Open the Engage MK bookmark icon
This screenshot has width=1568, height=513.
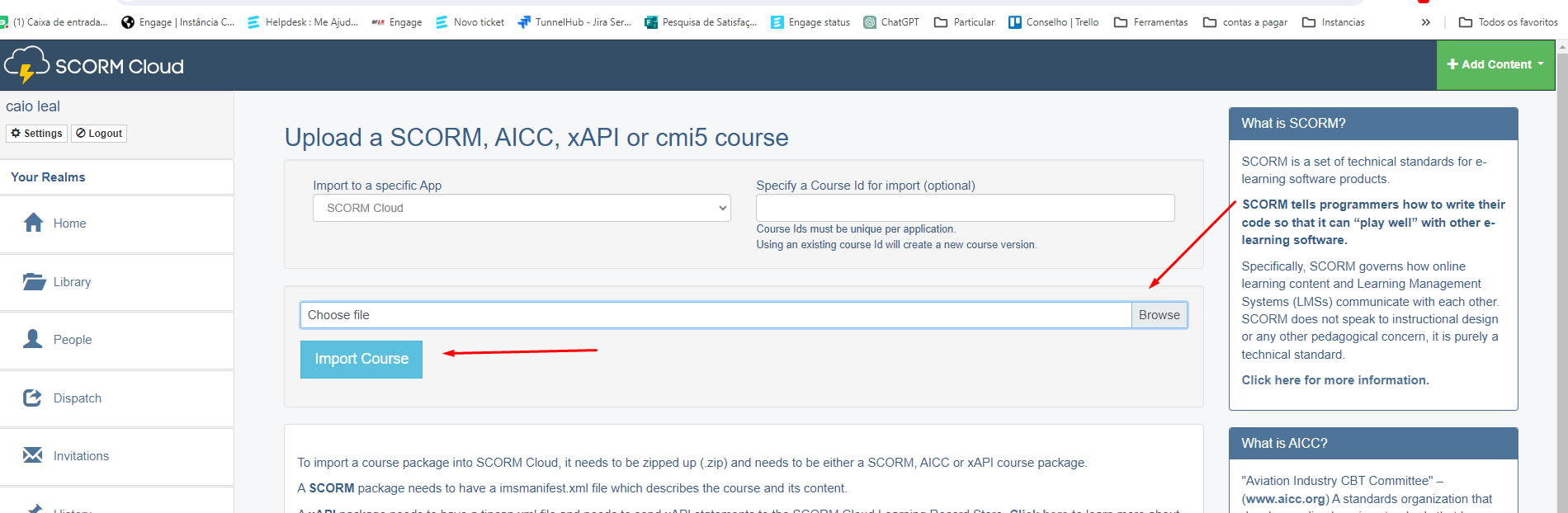[378, 22]
